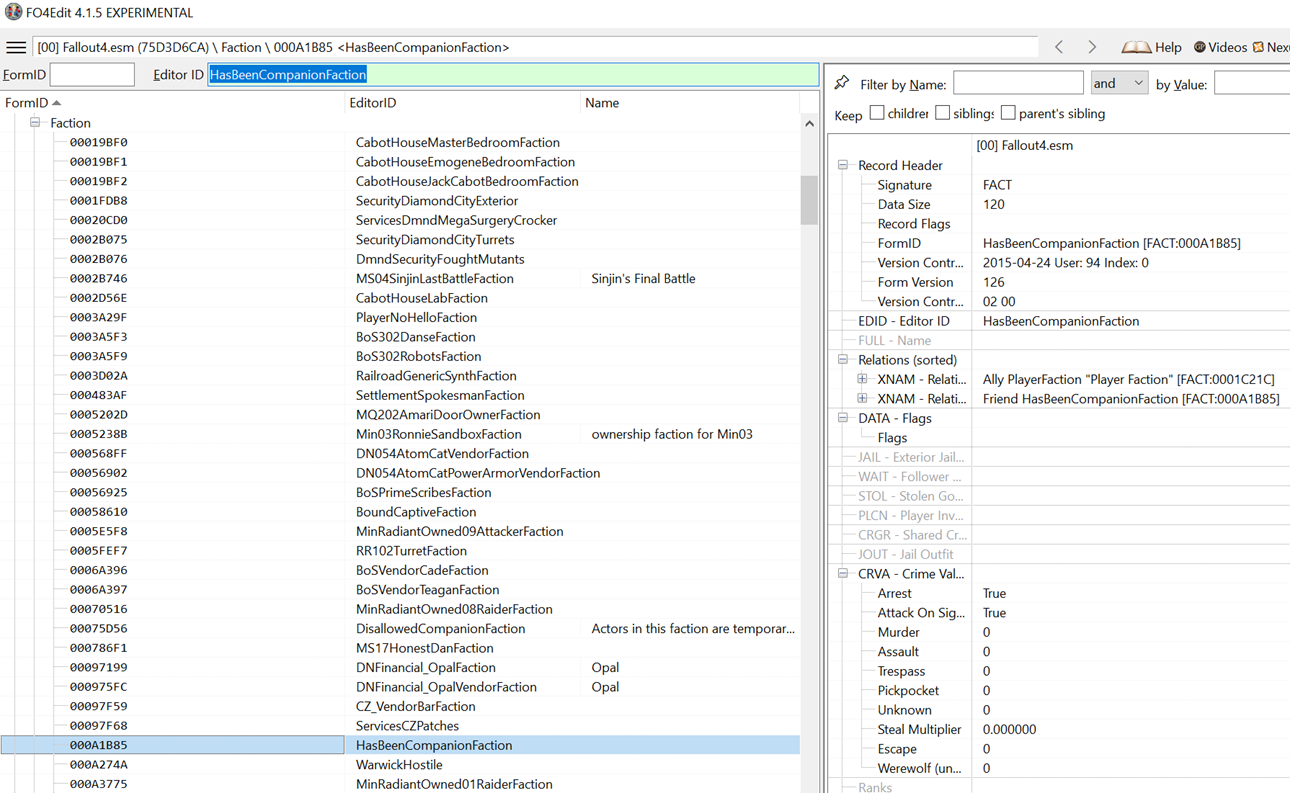Sort by the FormID column header
Image resolution: width=1290 pixels, height=793 pixels.
click(172, 103)
